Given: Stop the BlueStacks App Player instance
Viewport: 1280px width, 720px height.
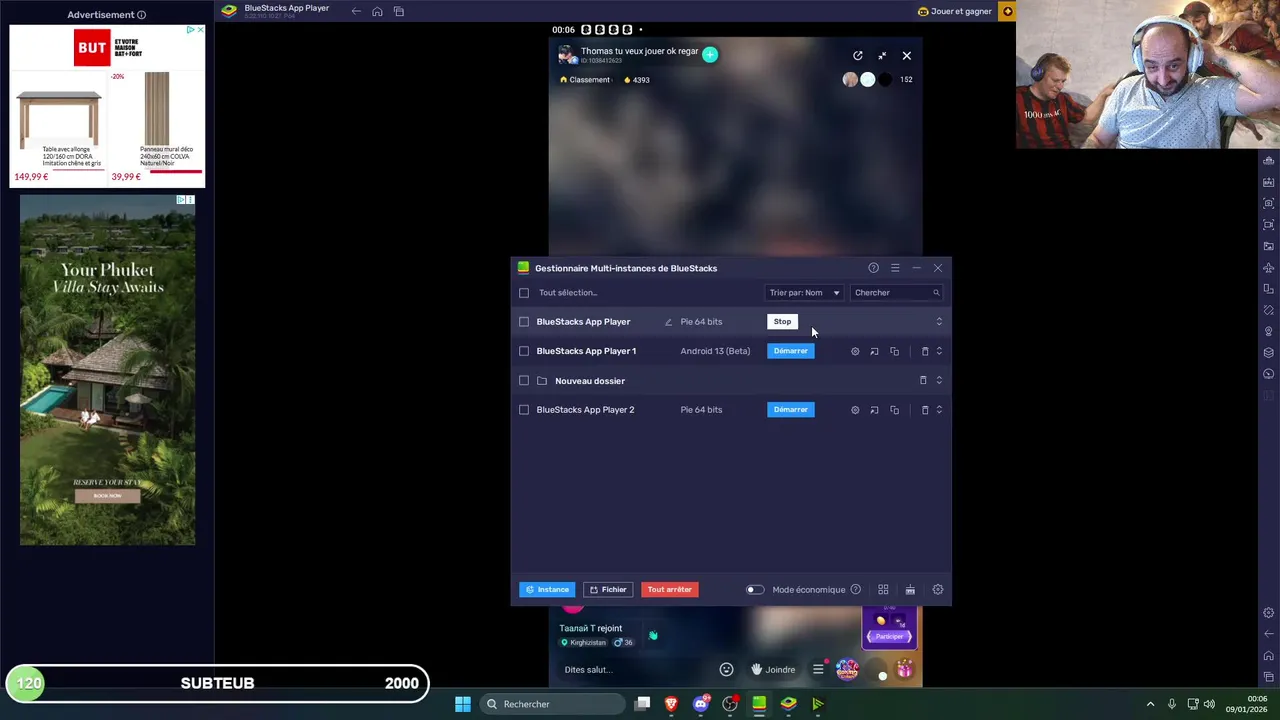Looking at the screenshot, I should tap(782, 322).
